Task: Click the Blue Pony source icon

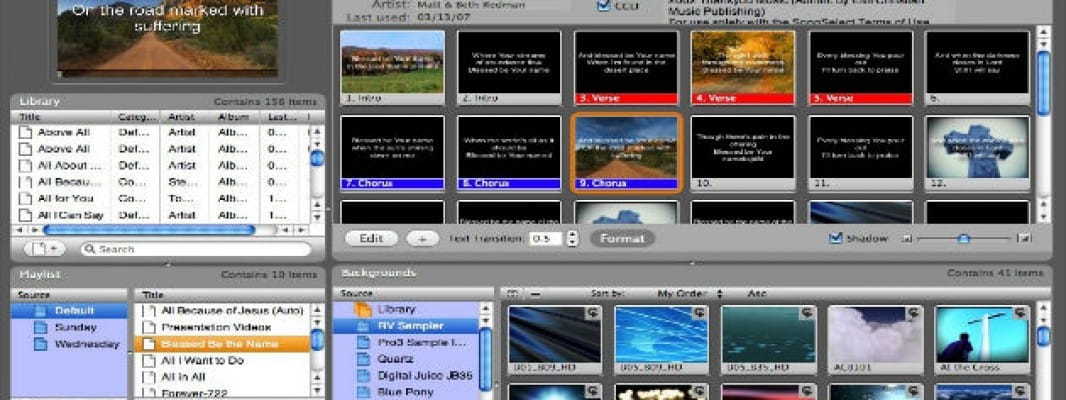Action: coord(364,392)
